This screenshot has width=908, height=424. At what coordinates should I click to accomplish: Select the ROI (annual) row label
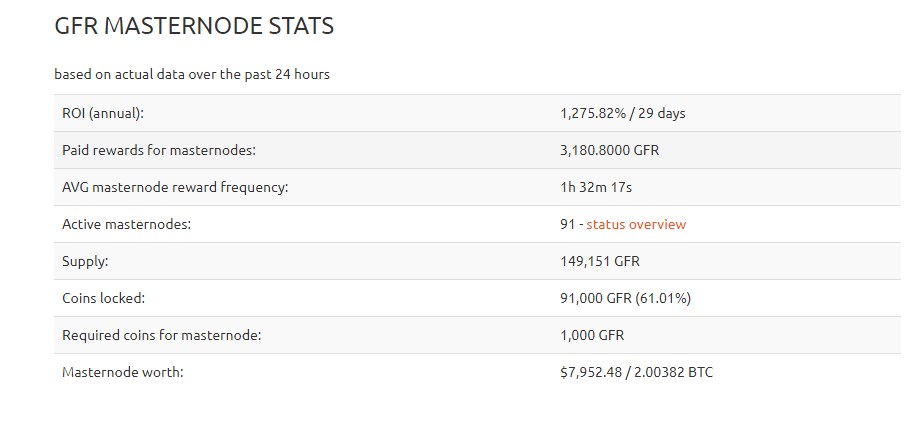(x=102, y=114)
